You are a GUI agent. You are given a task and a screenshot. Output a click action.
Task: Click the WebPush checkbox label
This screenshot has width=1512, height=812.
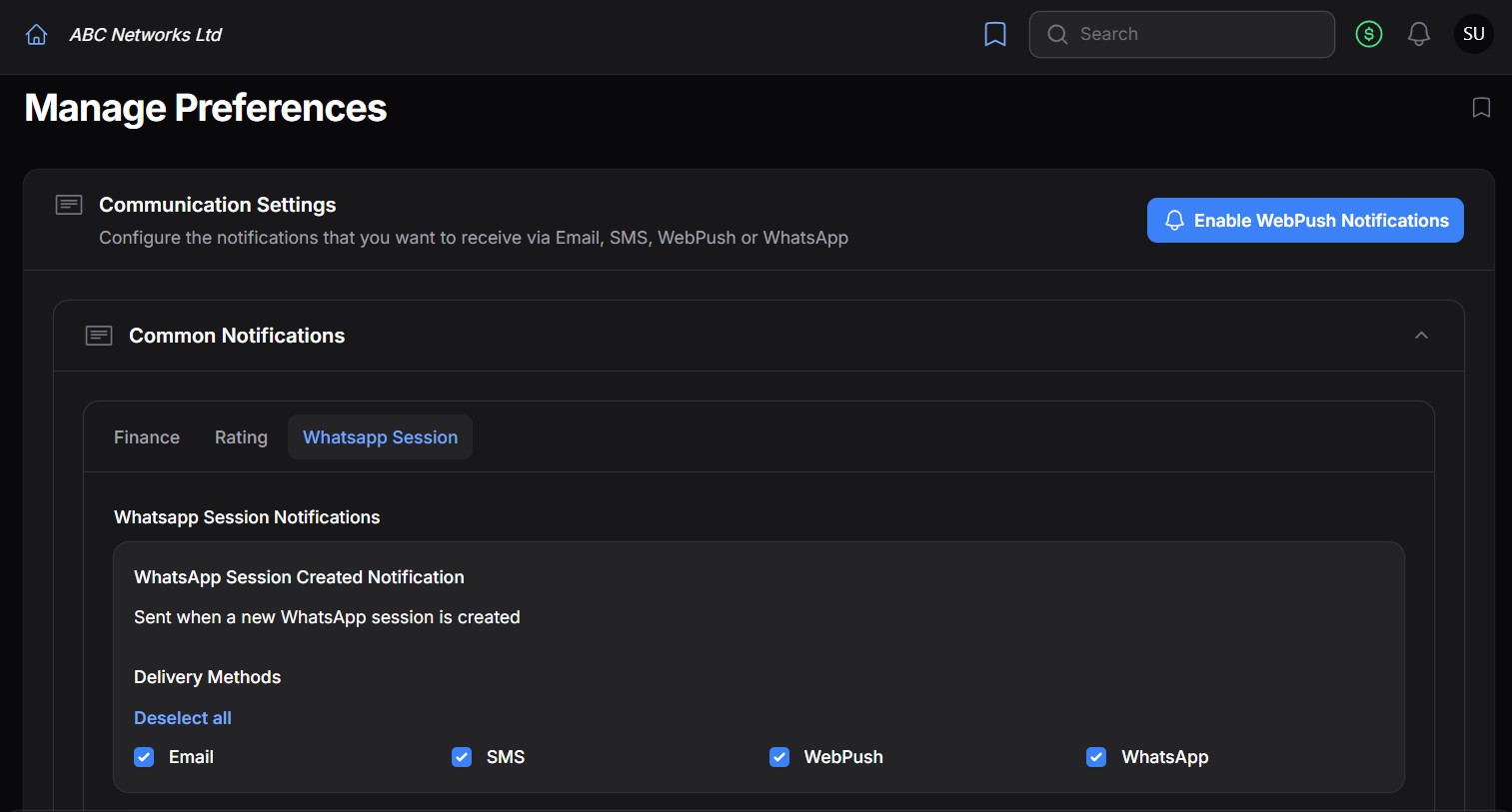coord(843,757)
